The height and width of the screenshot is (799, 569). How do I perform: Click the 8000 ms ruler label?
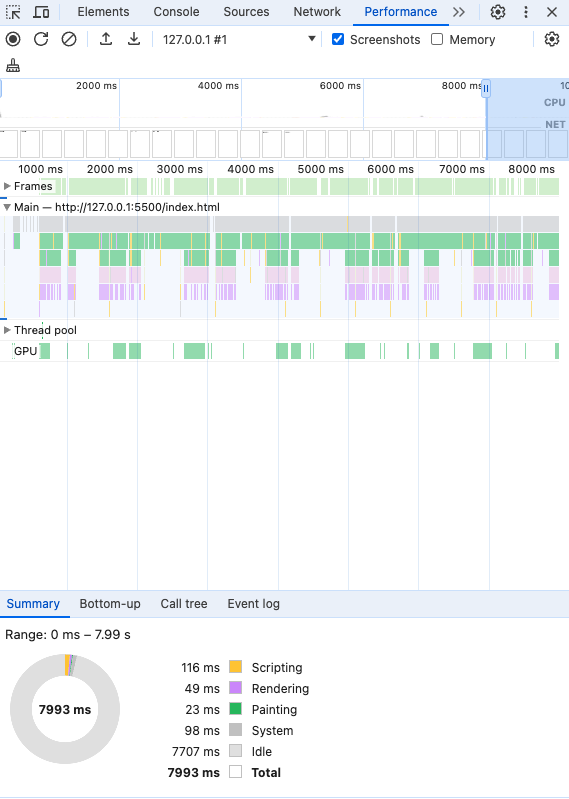531,169
